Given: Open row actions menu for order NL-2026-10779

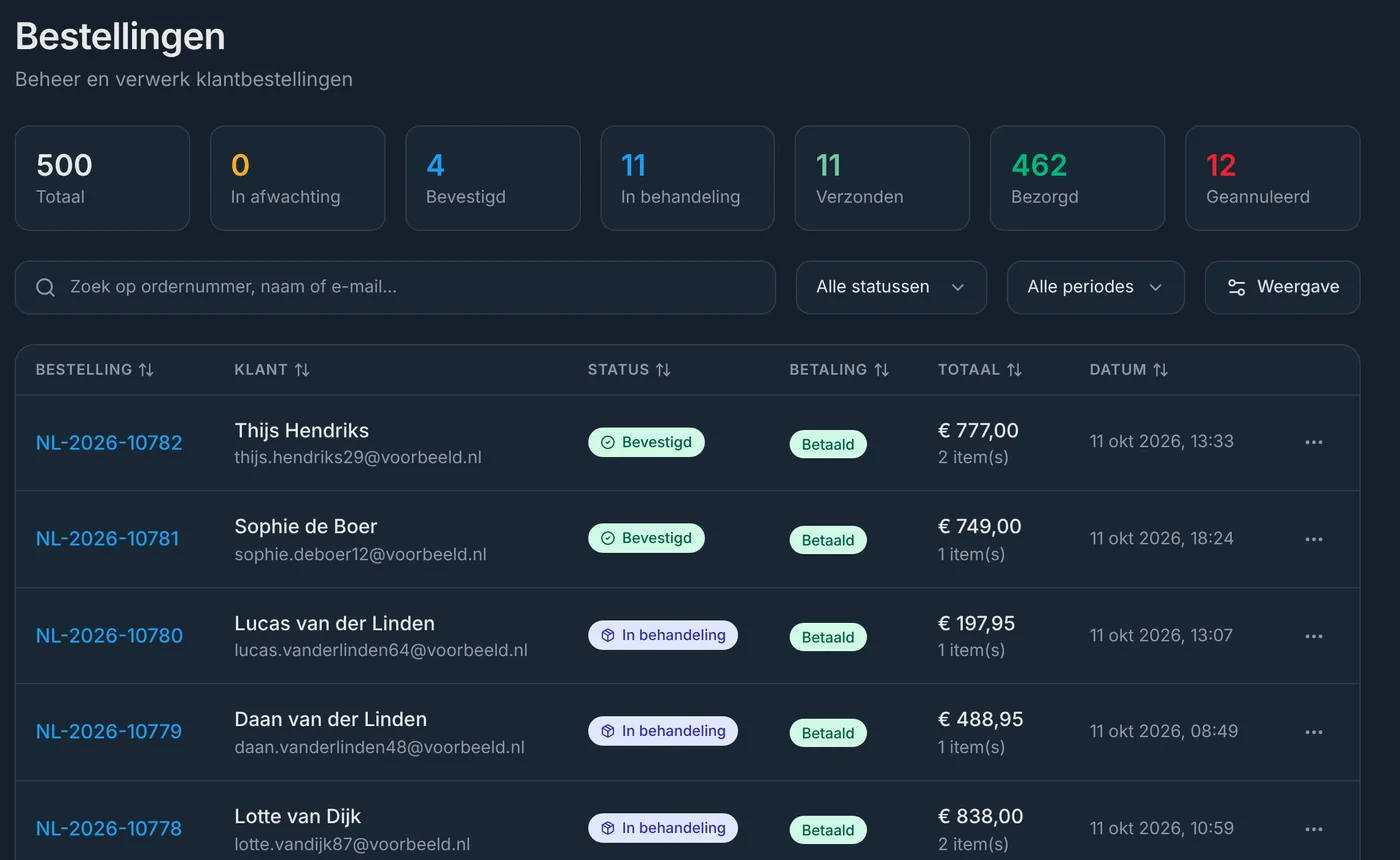Looking at the screenshot, I should [x=1314, y=732].
